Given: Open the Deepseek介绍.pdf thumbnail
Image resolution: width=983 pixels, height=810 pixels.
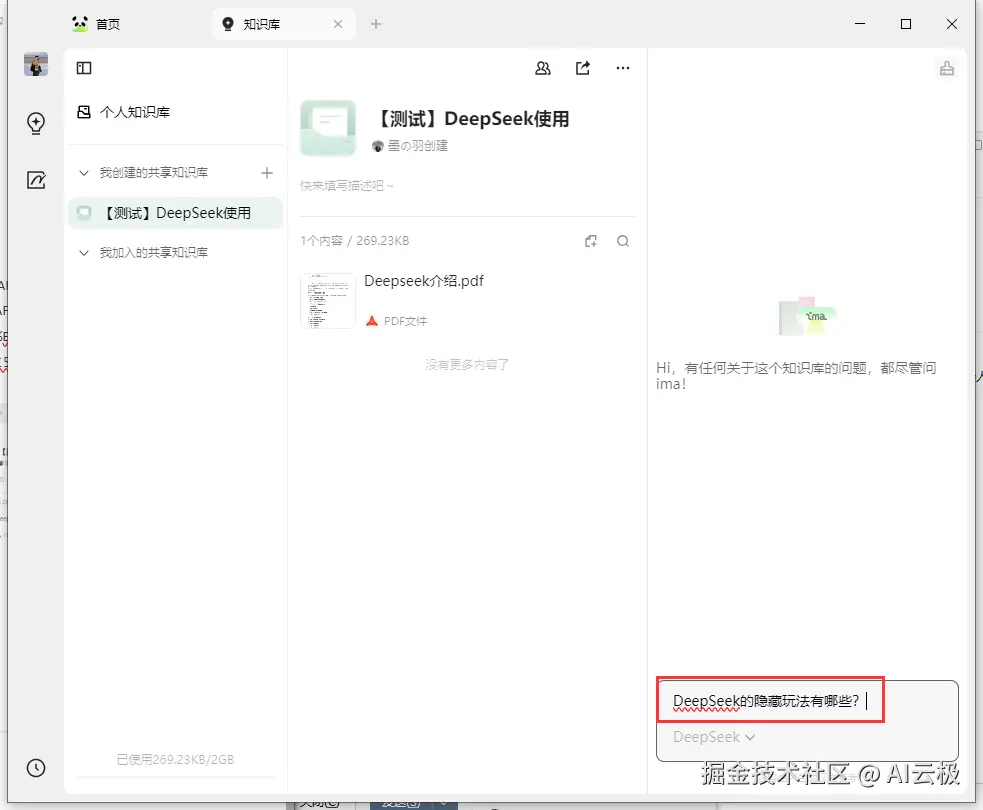Looking at the screenshot, I should pyautogui.click(x=328, y=301).
